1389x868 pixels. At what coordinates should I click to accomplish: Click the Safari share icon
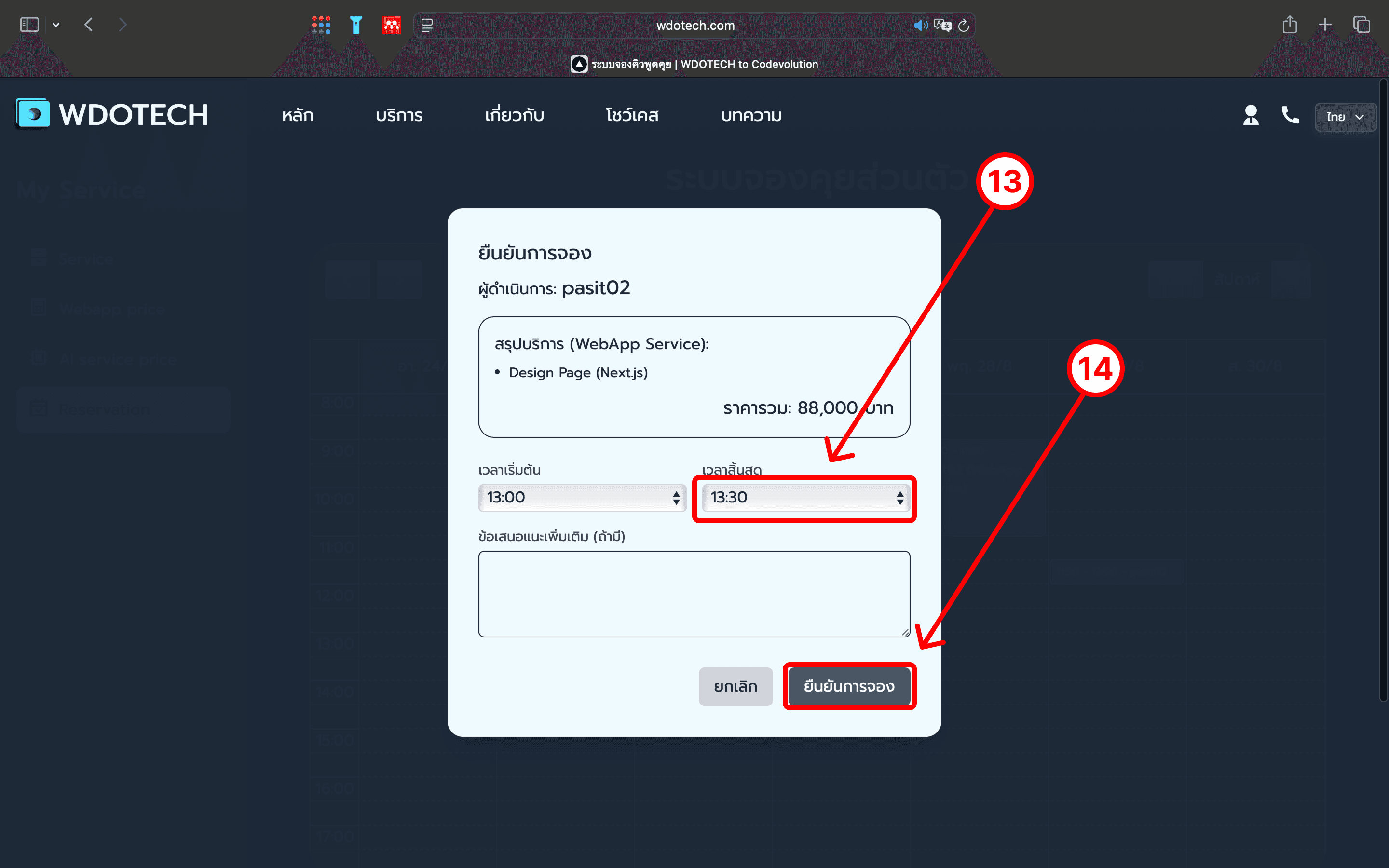click(x=1290, y=25)
